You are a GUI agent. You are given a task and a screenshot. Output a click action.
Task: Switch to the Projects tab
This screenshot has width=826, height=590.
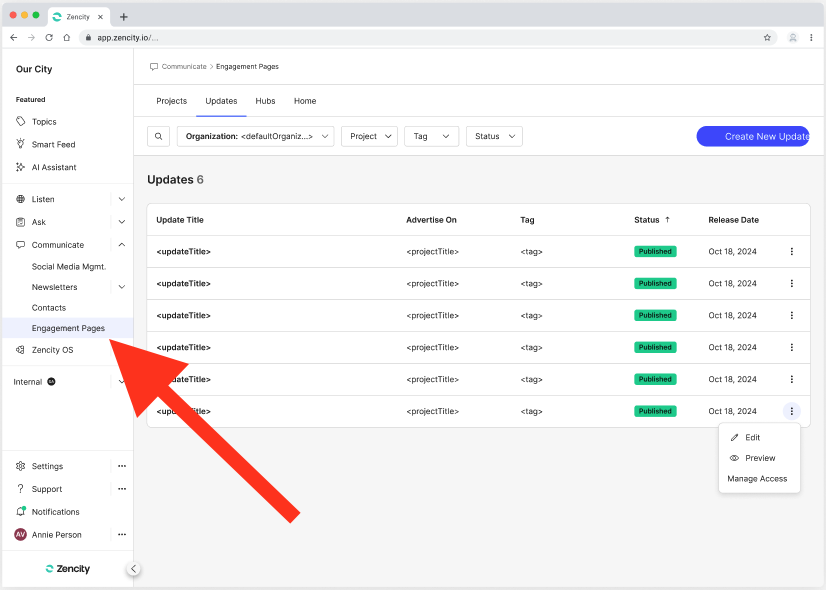pos(171,101)
